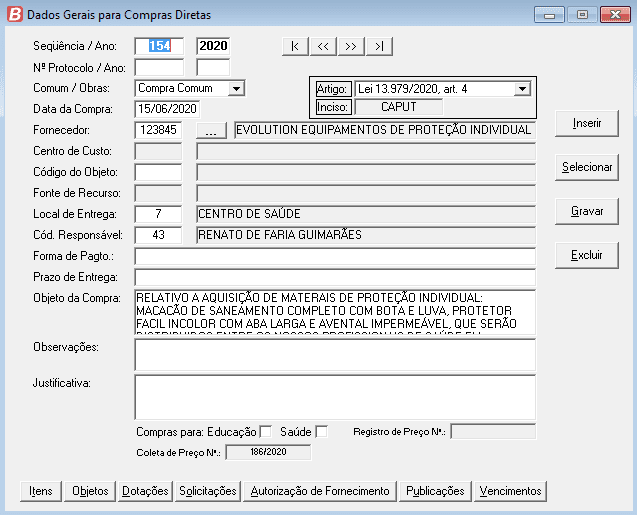Go to first record navigation button
637x515 pixels.
click(x=295, y=46)
